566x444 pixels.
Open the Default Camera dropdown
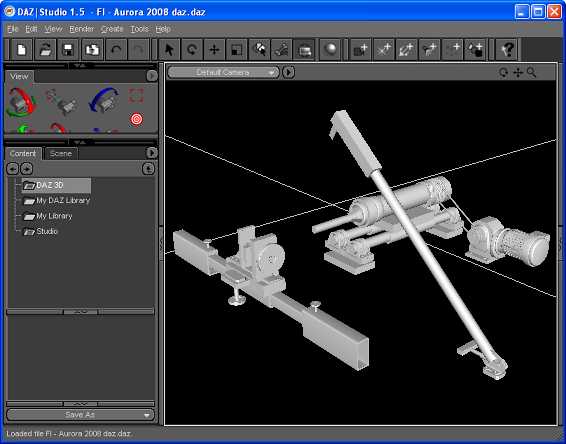223,73
